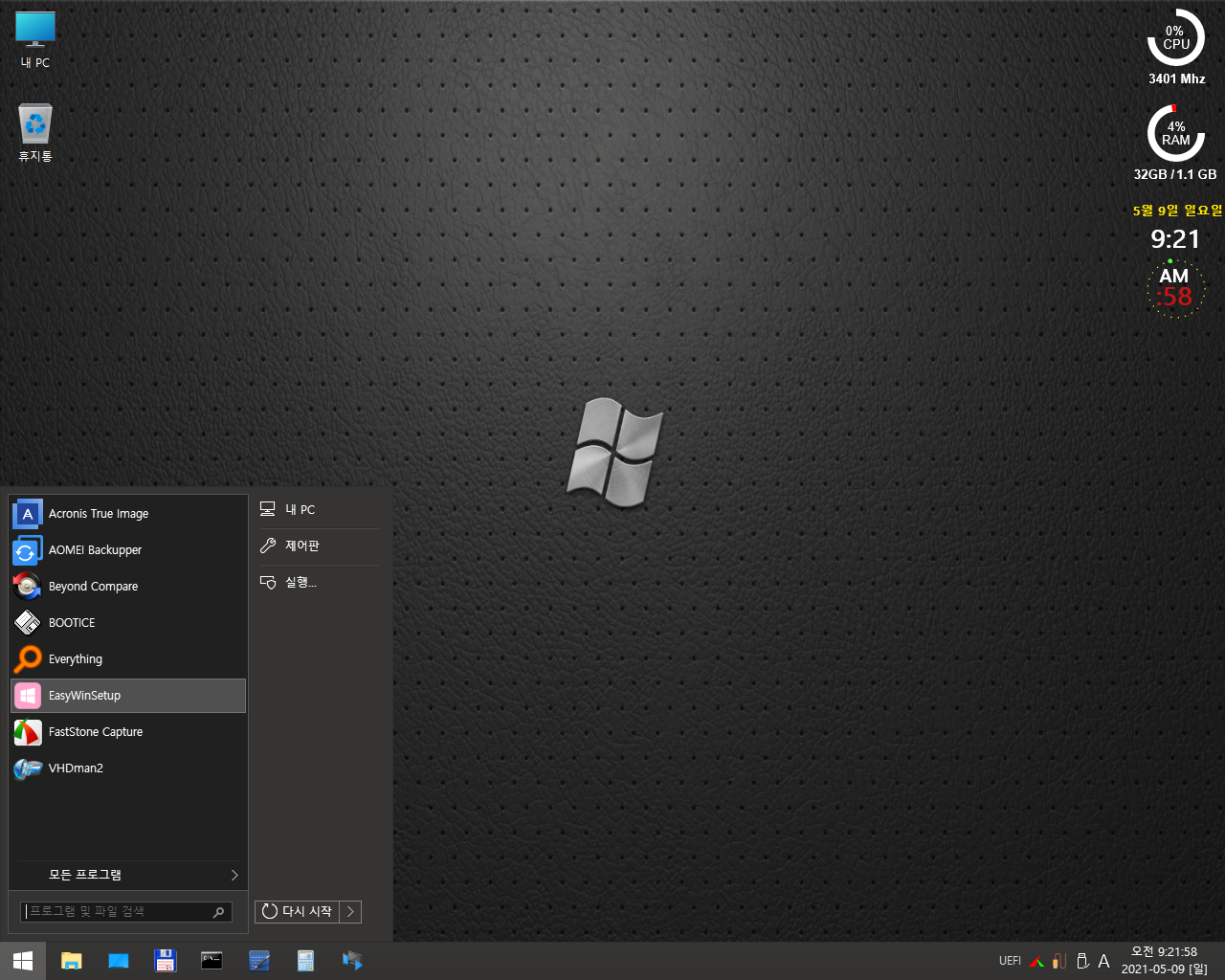Open FastStone Capture from start menu
This screenshot has width=1225, height=980.
coord(128,732)
